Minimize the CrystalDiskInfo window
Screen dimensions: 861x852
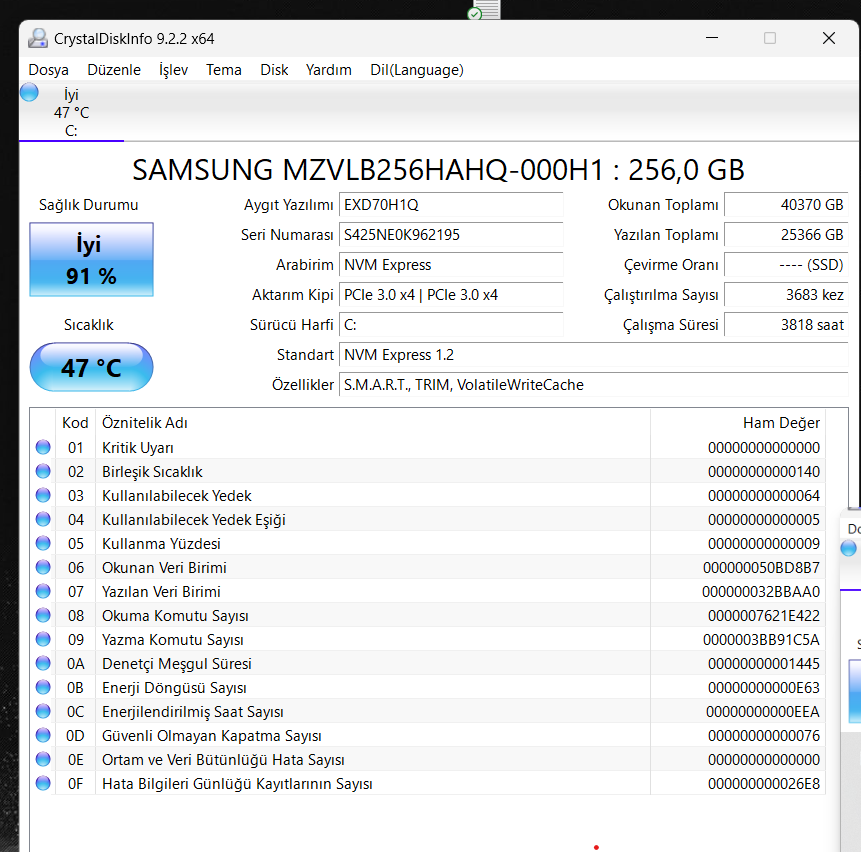712,38
